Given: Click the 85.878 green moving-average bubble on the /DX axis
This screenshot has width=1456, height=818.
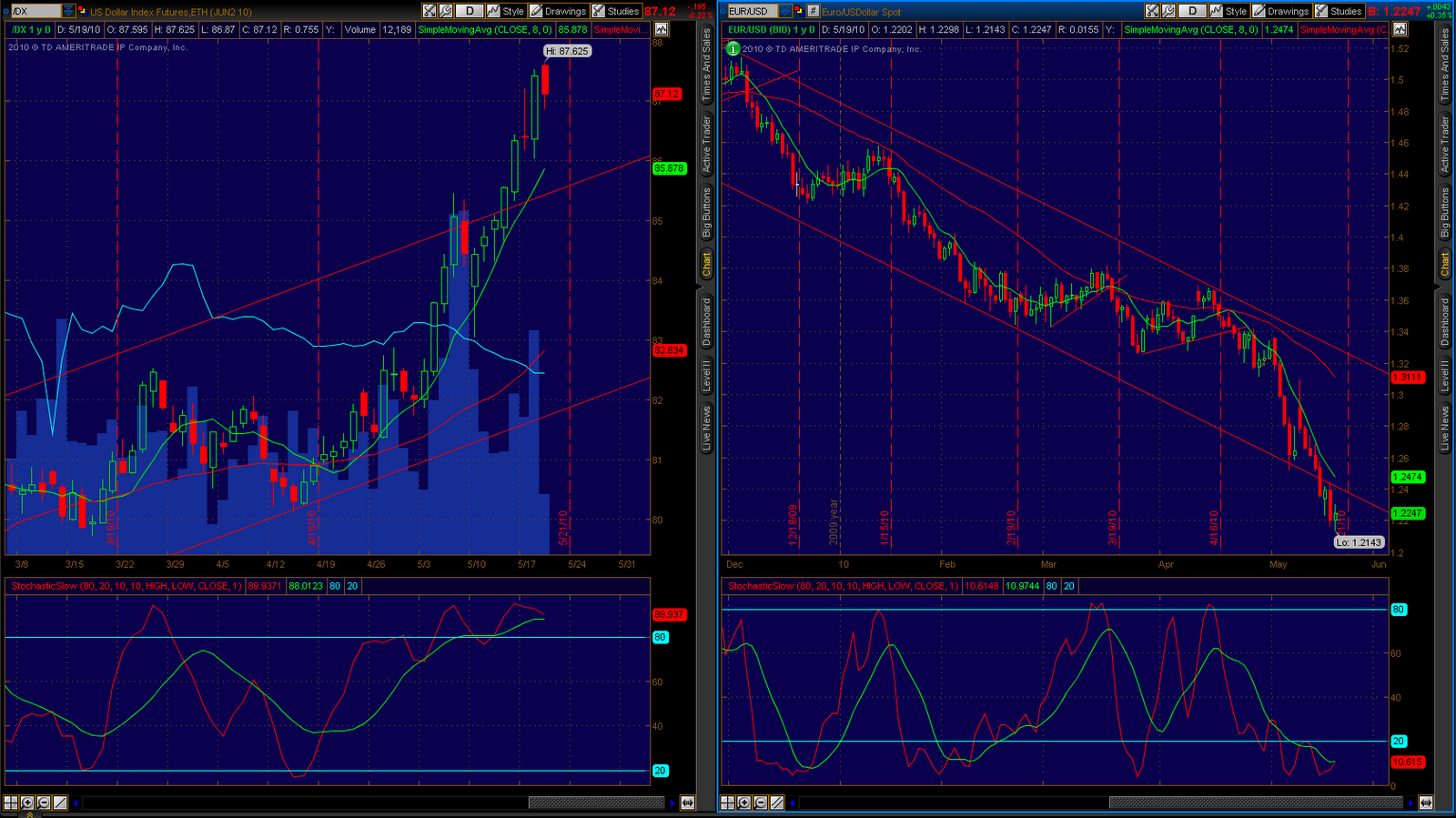Looking at the screenshot, I should click(x=669, y=168).
